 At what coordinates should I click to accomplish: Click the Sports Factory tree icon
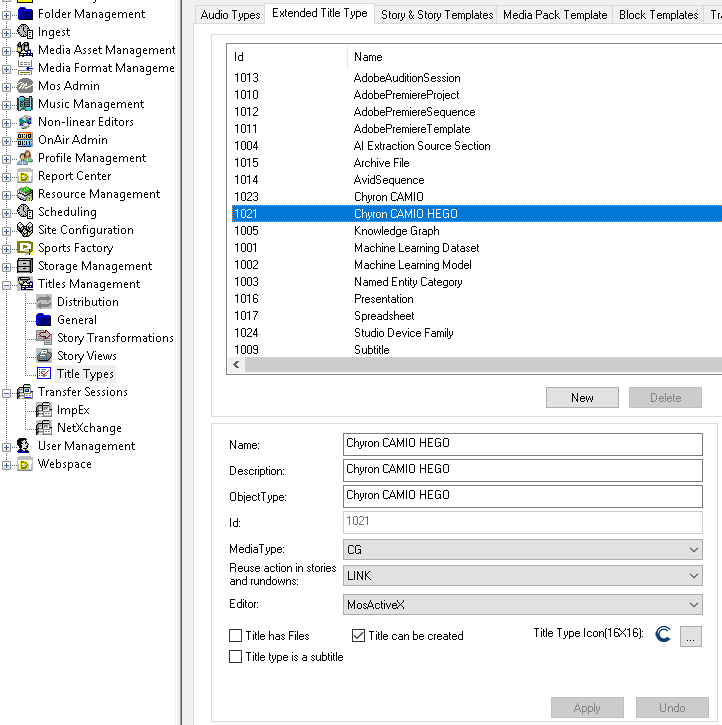25,248
